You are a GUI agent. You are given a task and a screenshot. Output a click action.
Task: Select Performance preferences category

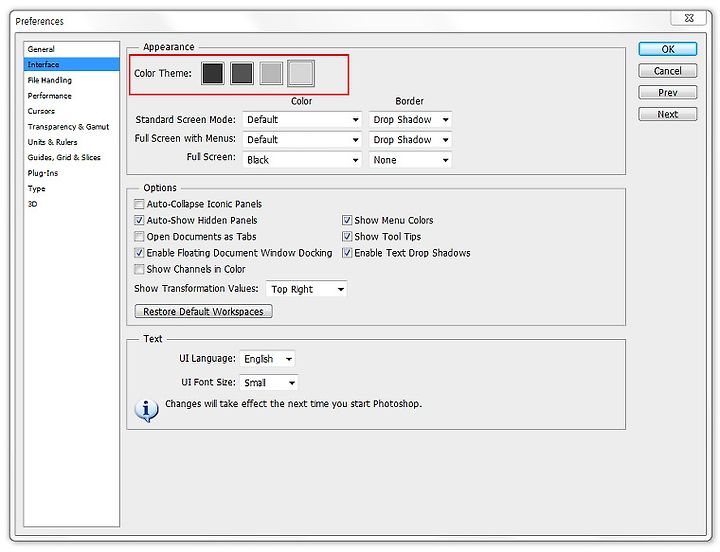pos(72,96)
